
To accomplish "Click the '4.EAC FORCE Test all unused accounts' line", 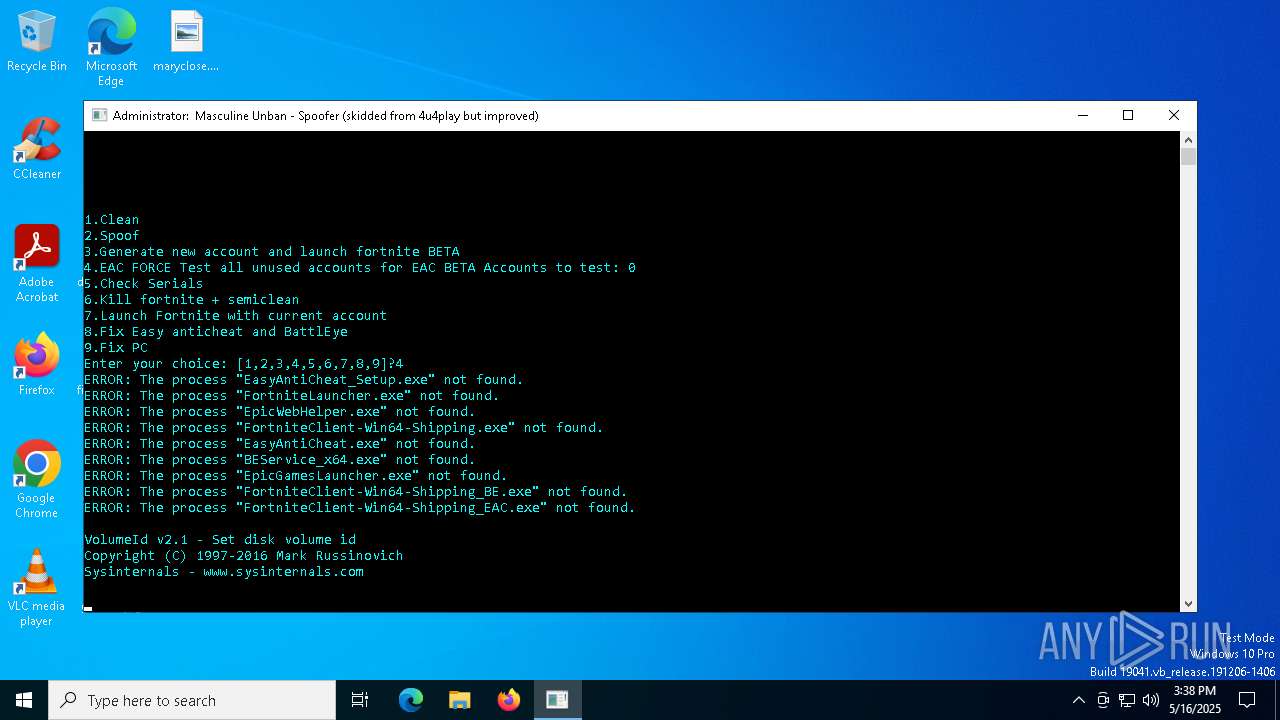I will [360, 268].
